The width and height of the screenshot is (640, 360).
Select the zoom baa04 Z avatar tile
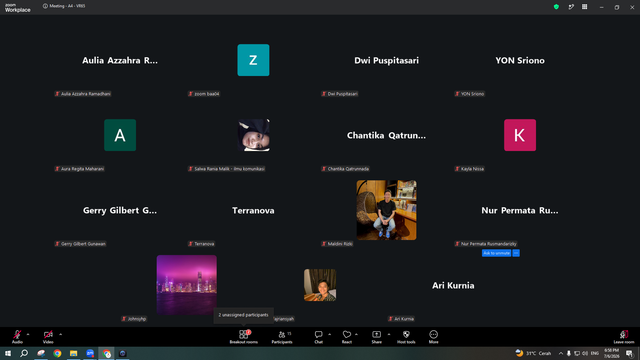pos(253,60)
